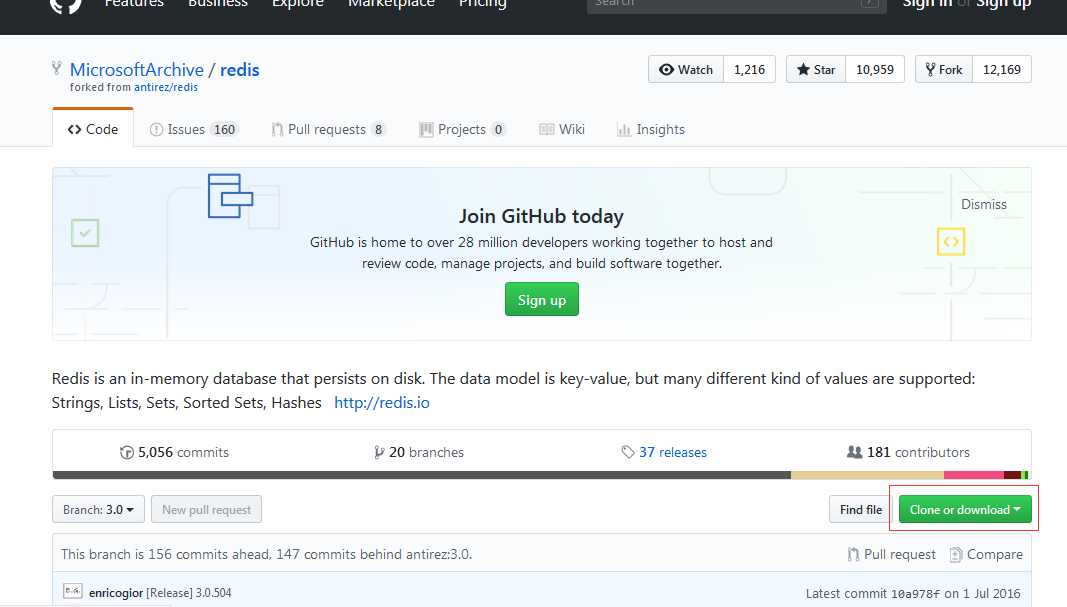
Task: Expand the Branch: 3.0 dropdown
Action: (99, 509)
